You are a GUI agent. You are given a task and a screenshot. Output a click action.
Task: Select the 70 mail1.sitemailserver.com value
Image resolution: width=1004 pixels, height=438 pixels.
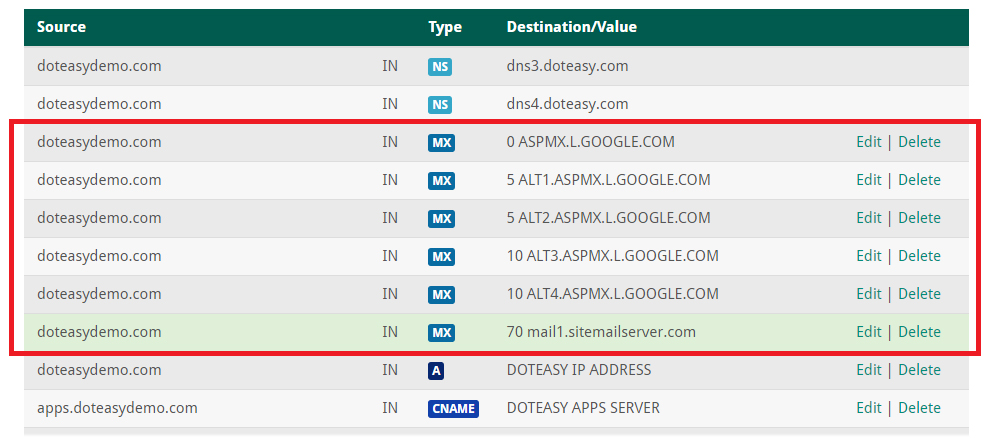tap(601, 332)
